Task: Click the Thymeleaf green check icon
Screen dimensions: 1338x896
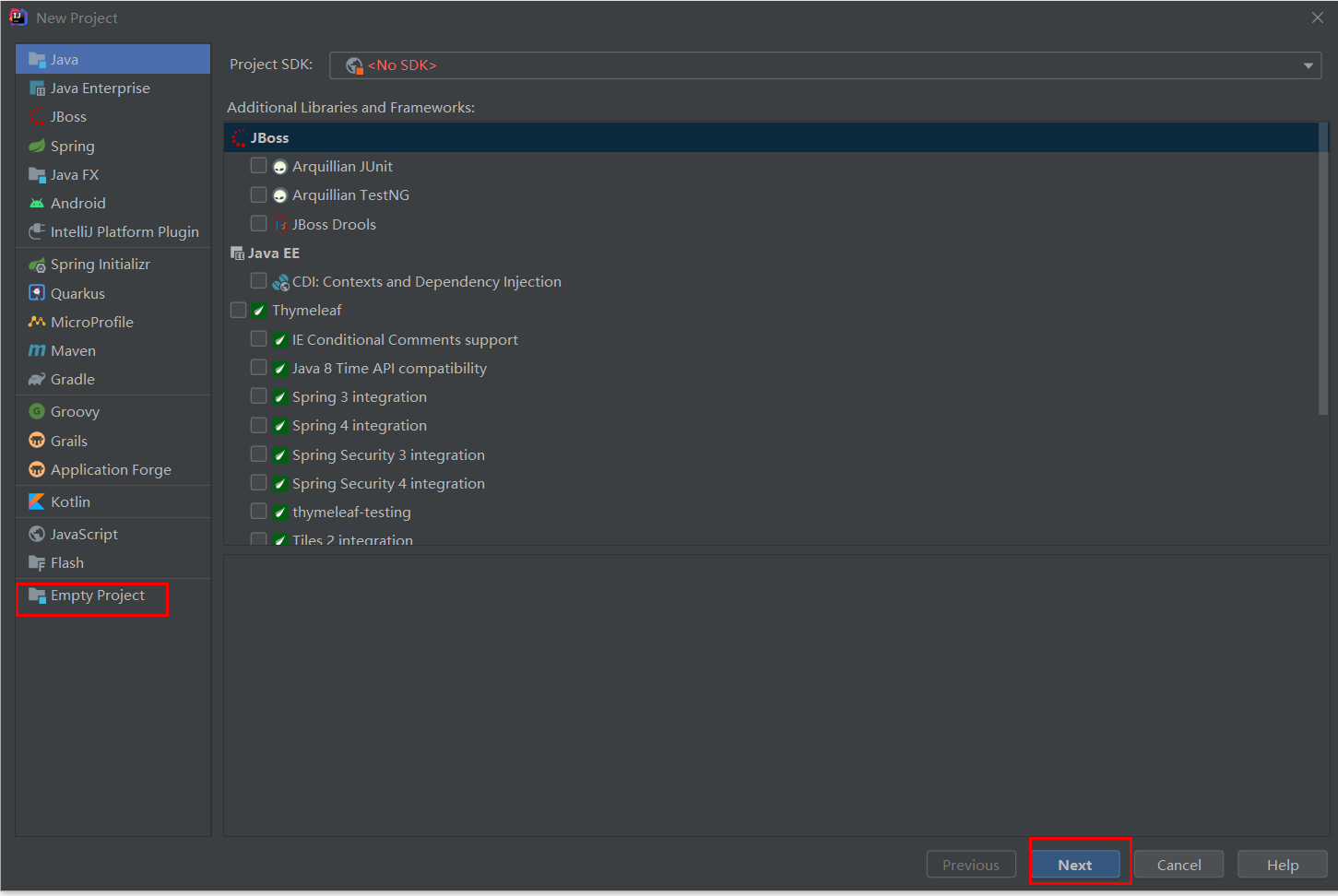Action: coord(259,311)
